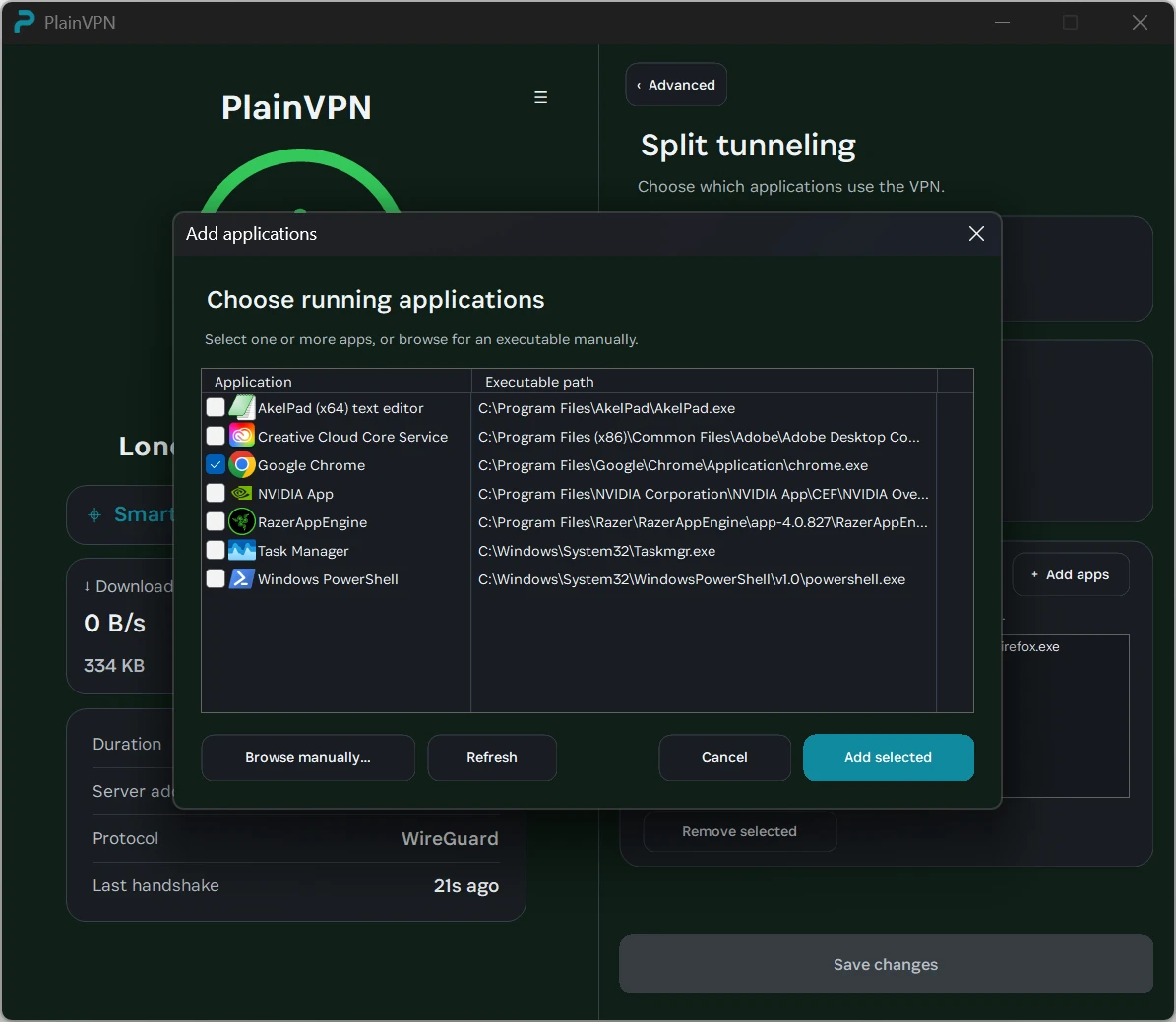This screenshot has height=1022, width=1176.
Task: Click Browse manually... button
Action: point(307,757)
